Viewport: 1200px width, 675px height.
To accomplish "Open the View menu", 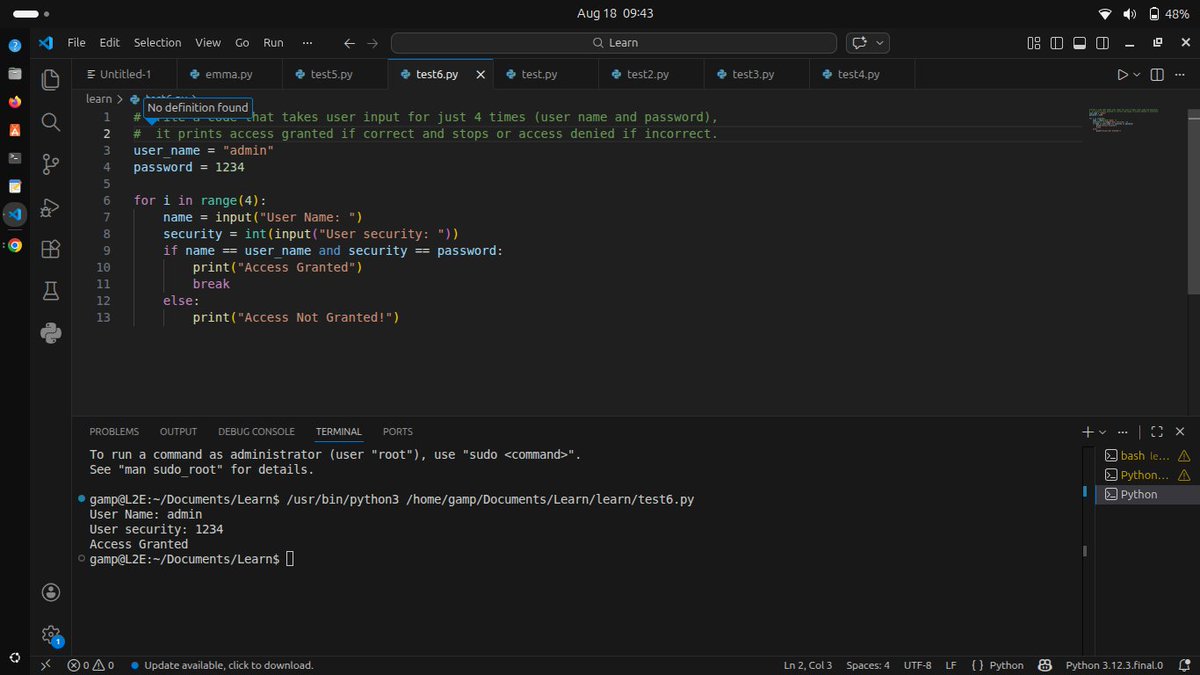I will 208,43.
